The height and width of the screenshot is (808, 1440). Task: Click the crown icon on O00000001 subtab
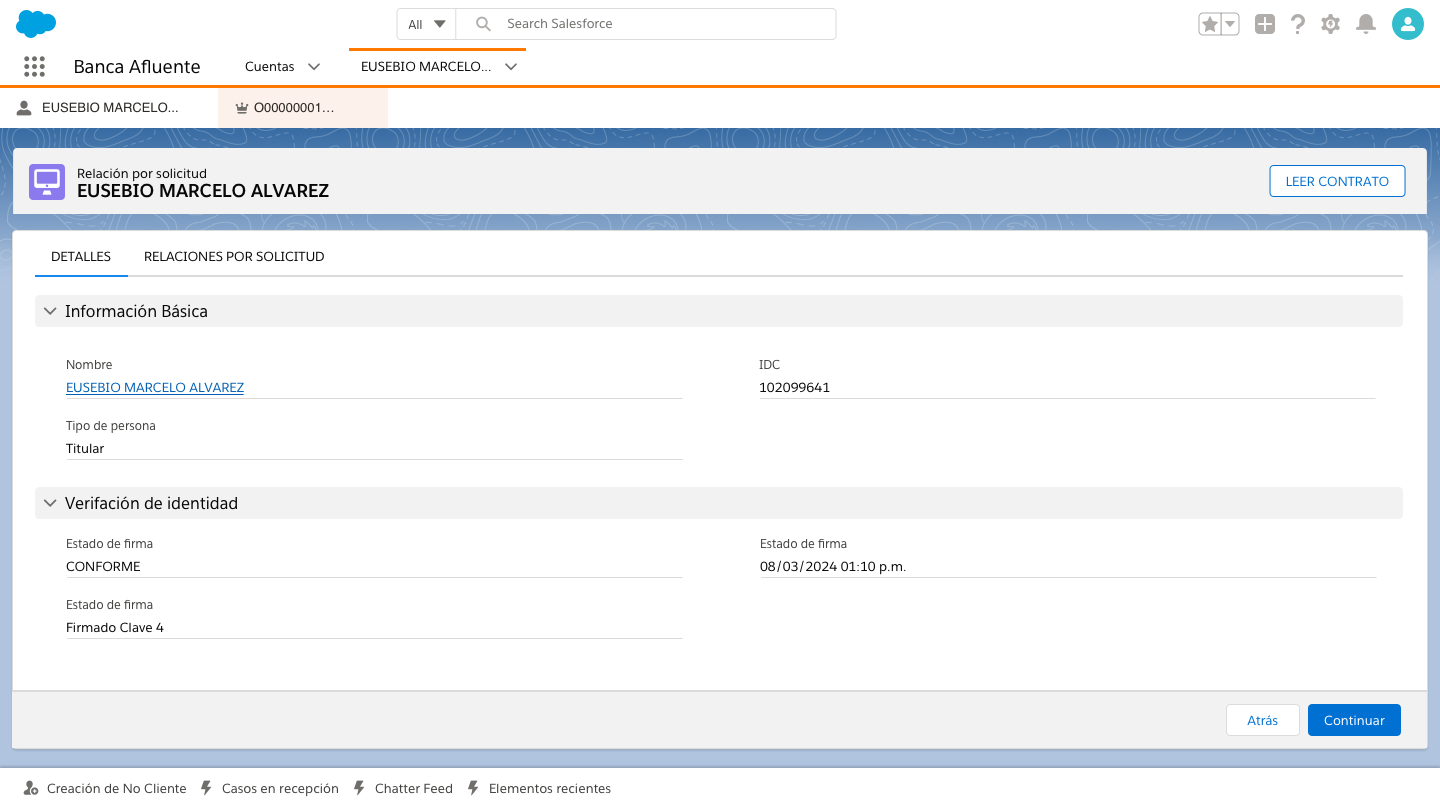(242, 108)
